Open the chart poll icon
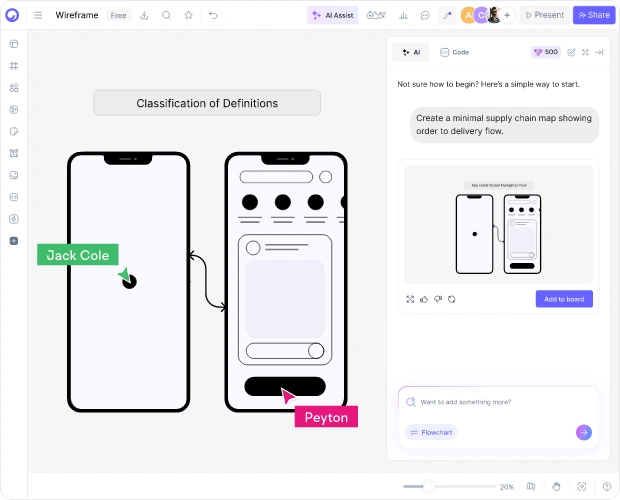This screenshot has height=500, width=620. click(x=403, y=15)
